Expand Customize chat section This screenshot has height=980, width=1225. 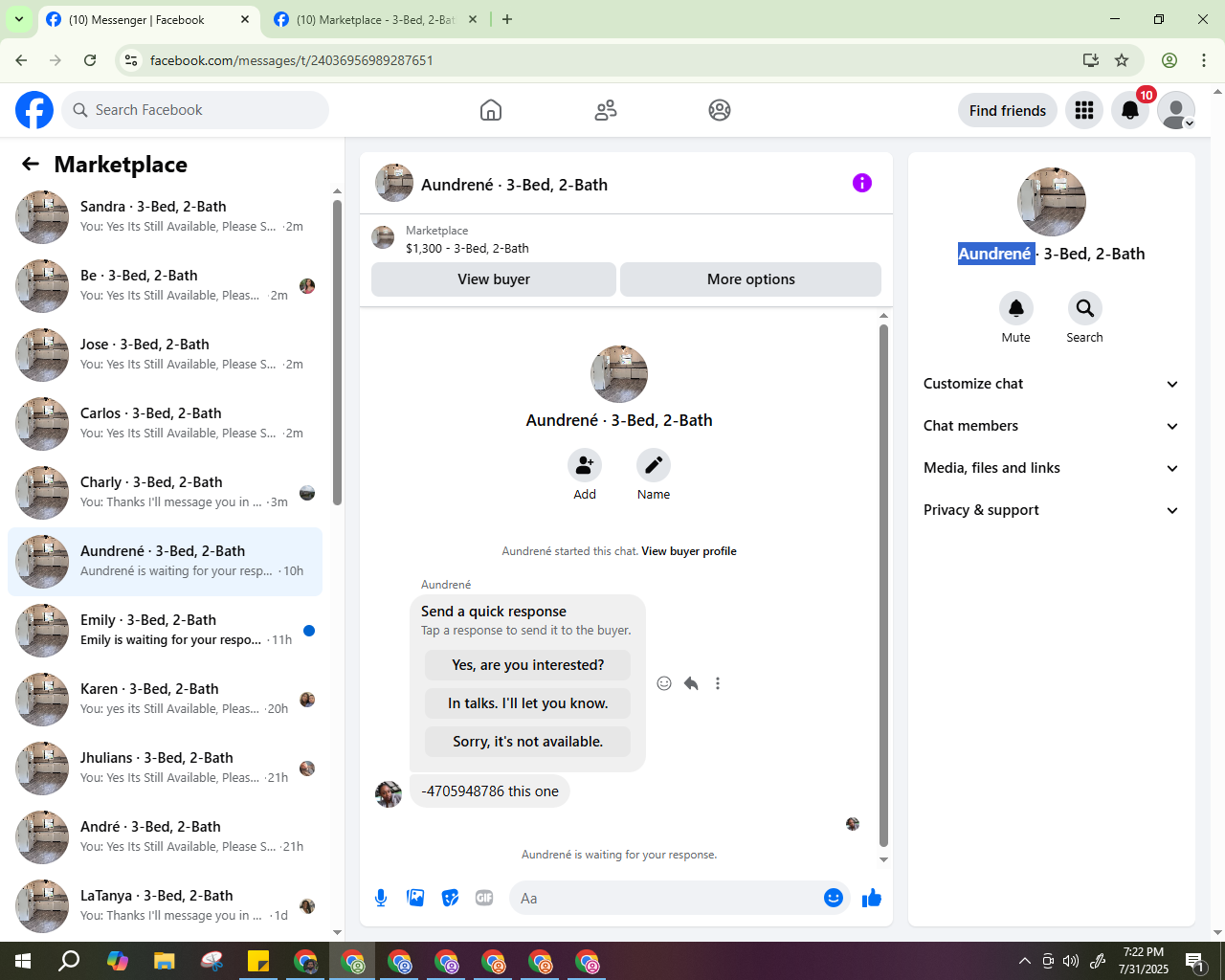[1052, 384]
